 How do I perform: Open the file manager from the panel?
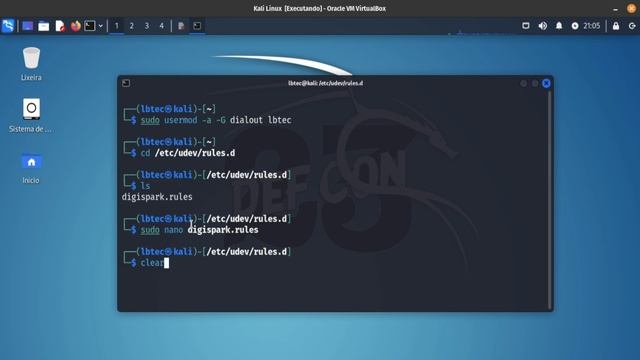43,26
